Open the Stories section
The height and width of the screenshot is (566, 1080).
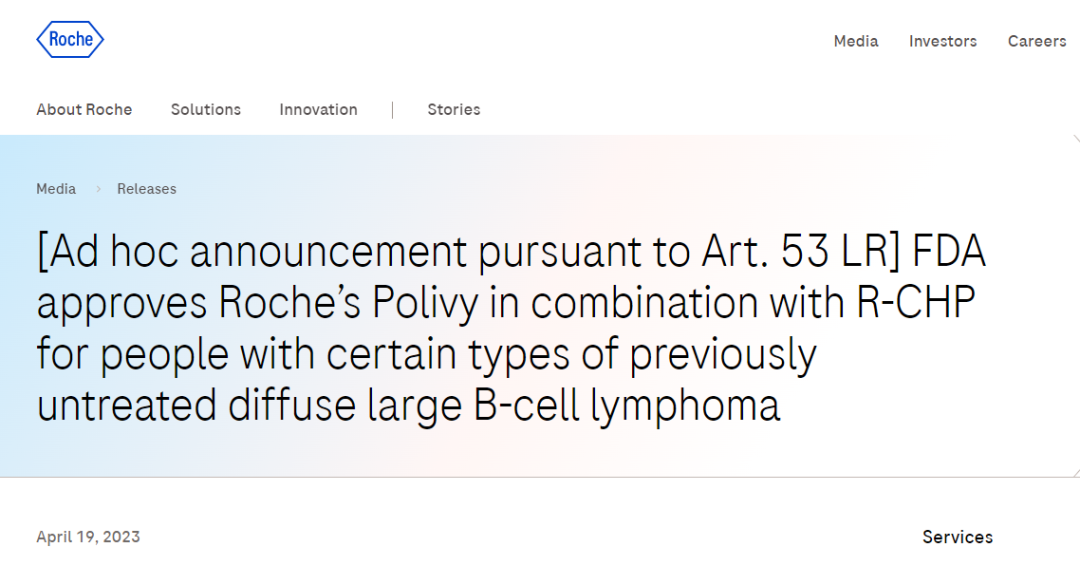point(453,110)
